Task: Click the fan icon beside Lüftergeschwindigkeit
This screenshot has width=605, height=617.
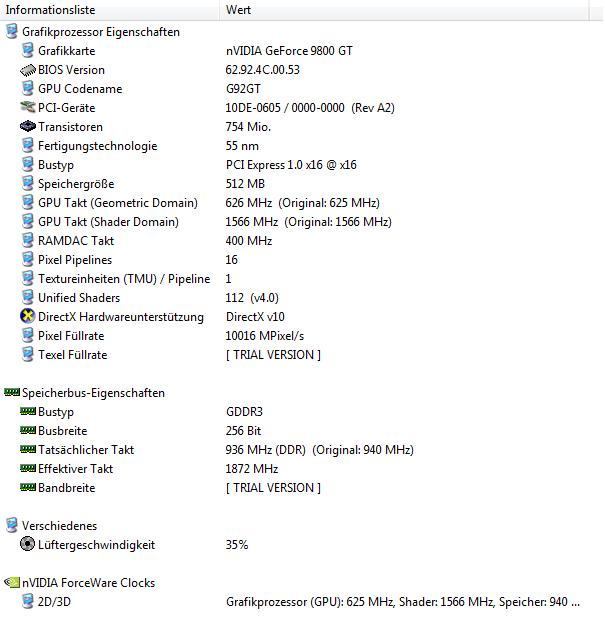Action: pyautogui.click(x=28, y=544)
